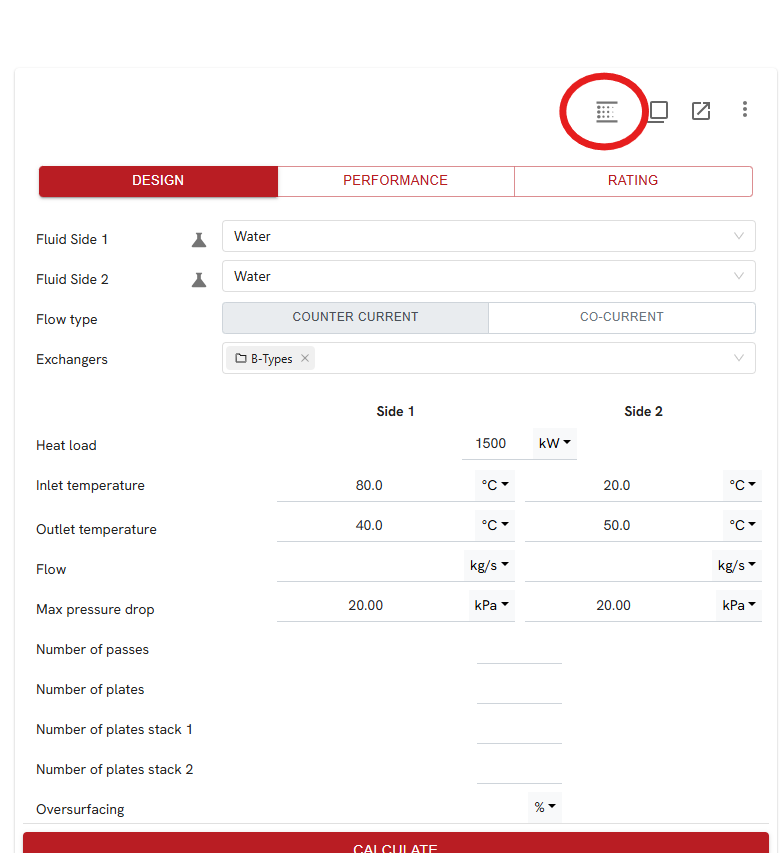The width and height of the screenshot is (783, 853).
Task: Select the Design tab
Action: tap(158, 181)
